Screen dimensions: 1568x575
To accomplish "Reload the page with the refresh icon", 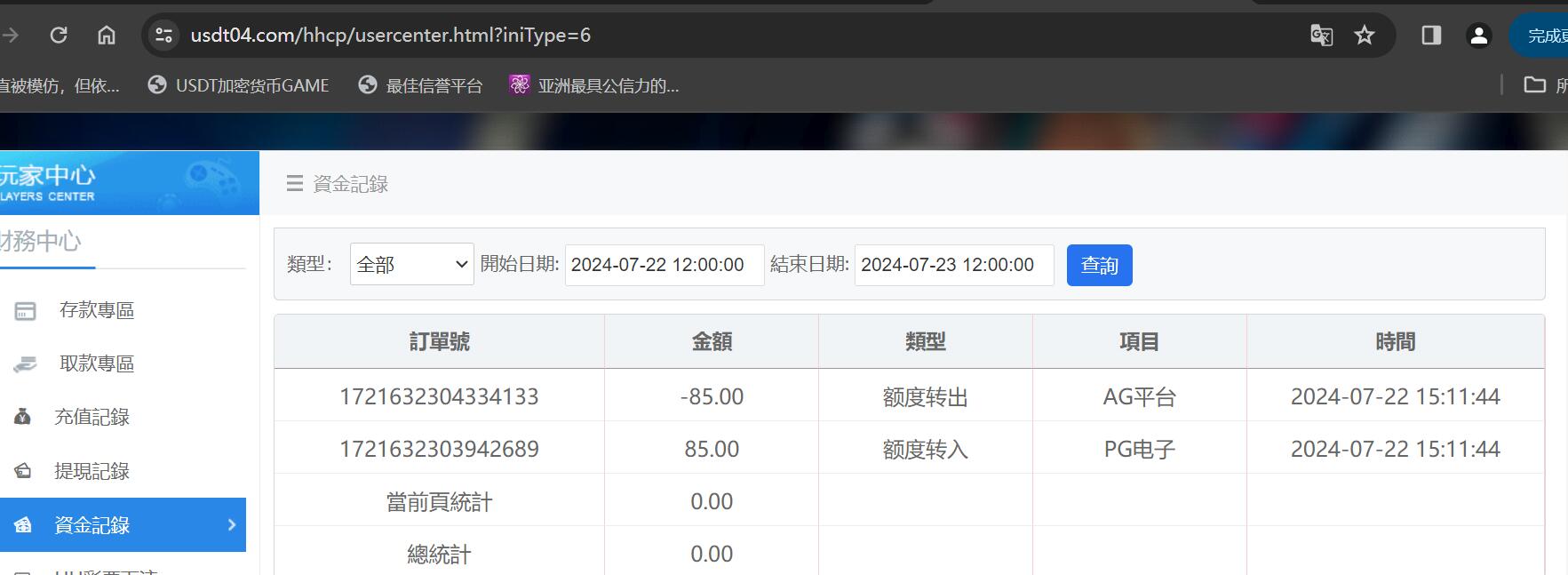I will point(59,35).
